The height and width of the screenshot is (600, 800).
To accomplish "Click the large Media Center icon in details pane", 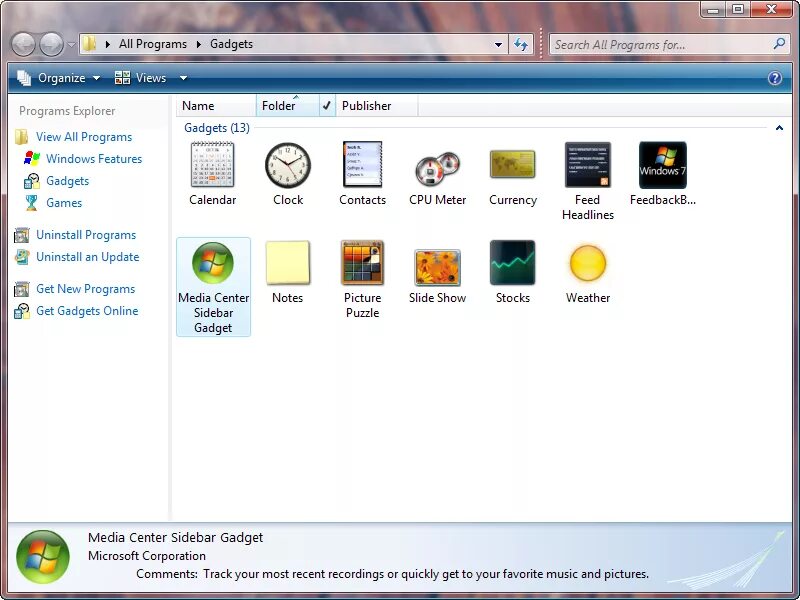I will coord(43,557).
